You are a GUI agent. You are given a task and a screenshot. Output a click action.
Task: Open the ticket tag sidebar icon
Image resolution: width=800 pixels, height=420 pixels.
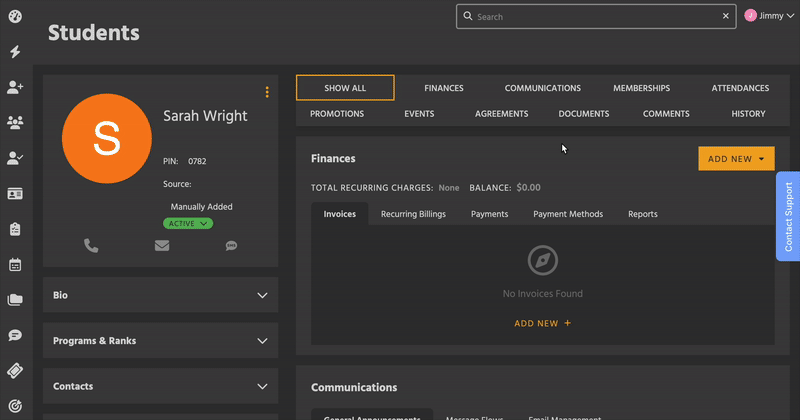point(15,370)
